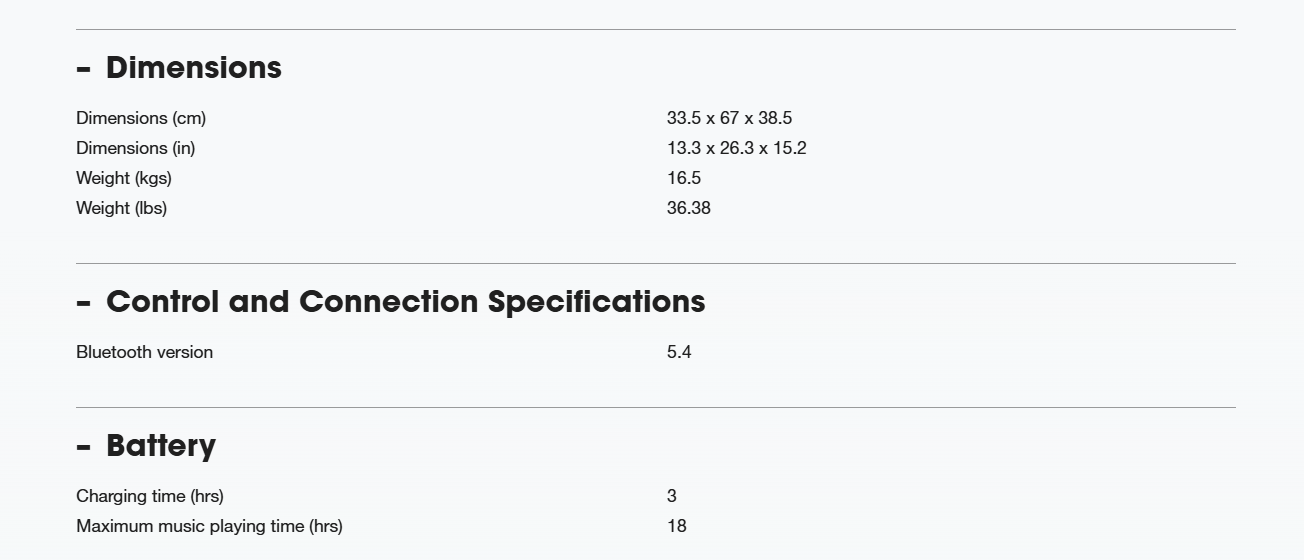Click the minus icon beside Battery heading
Screen dimensions: 1304x560
point(83,447)
